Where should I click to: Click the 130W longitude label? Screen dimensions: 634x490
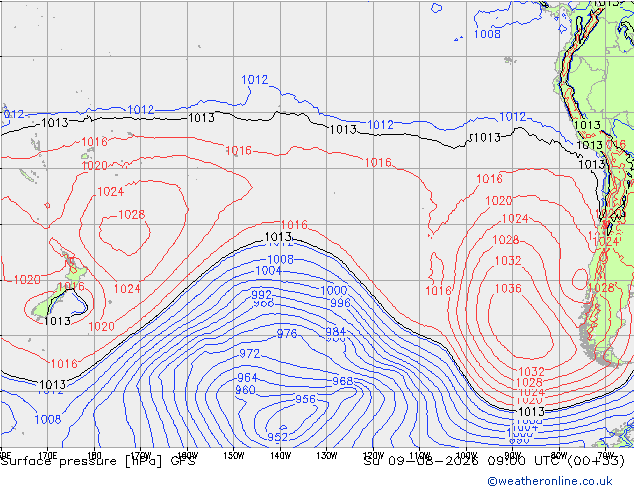pos(327,455)
